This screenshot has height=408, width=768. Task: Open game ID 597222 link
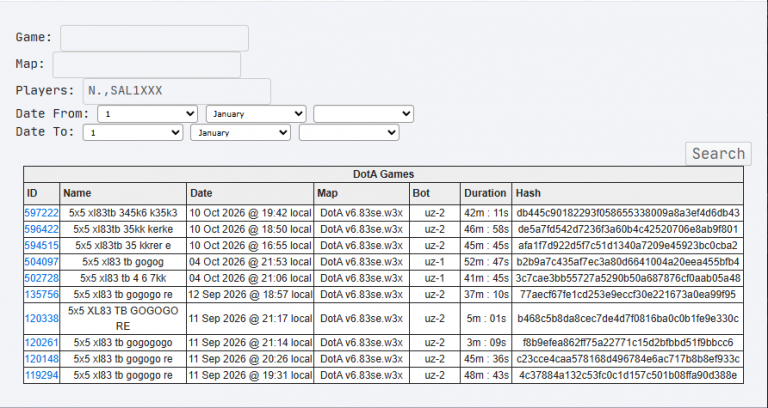[42, 213]
